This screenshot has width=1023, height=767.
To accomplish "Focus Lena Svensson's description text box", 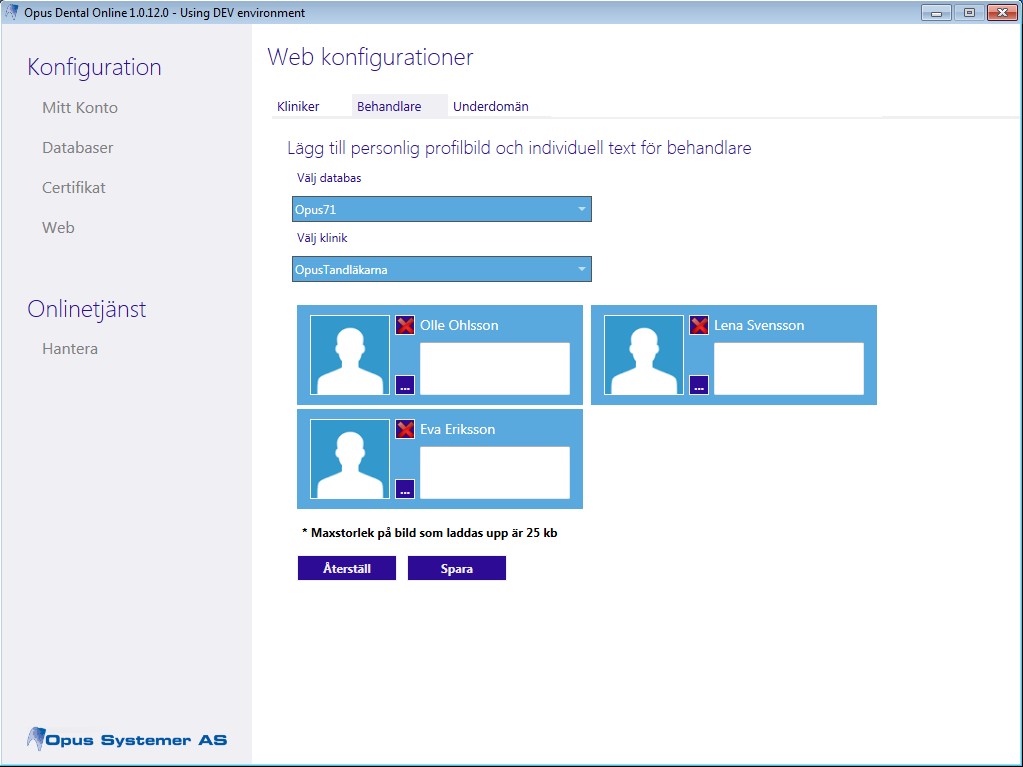I will pos(789,368).
